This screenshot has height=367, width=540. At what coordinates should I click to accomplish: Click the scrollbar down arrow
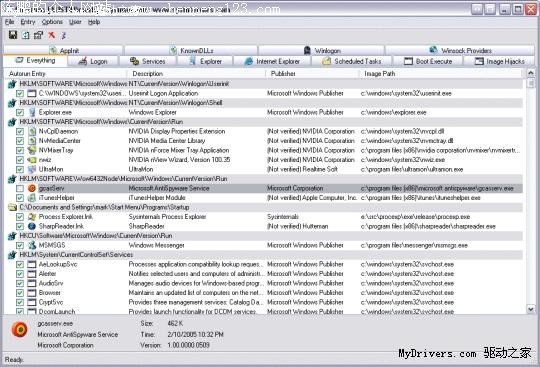(531, 309)
